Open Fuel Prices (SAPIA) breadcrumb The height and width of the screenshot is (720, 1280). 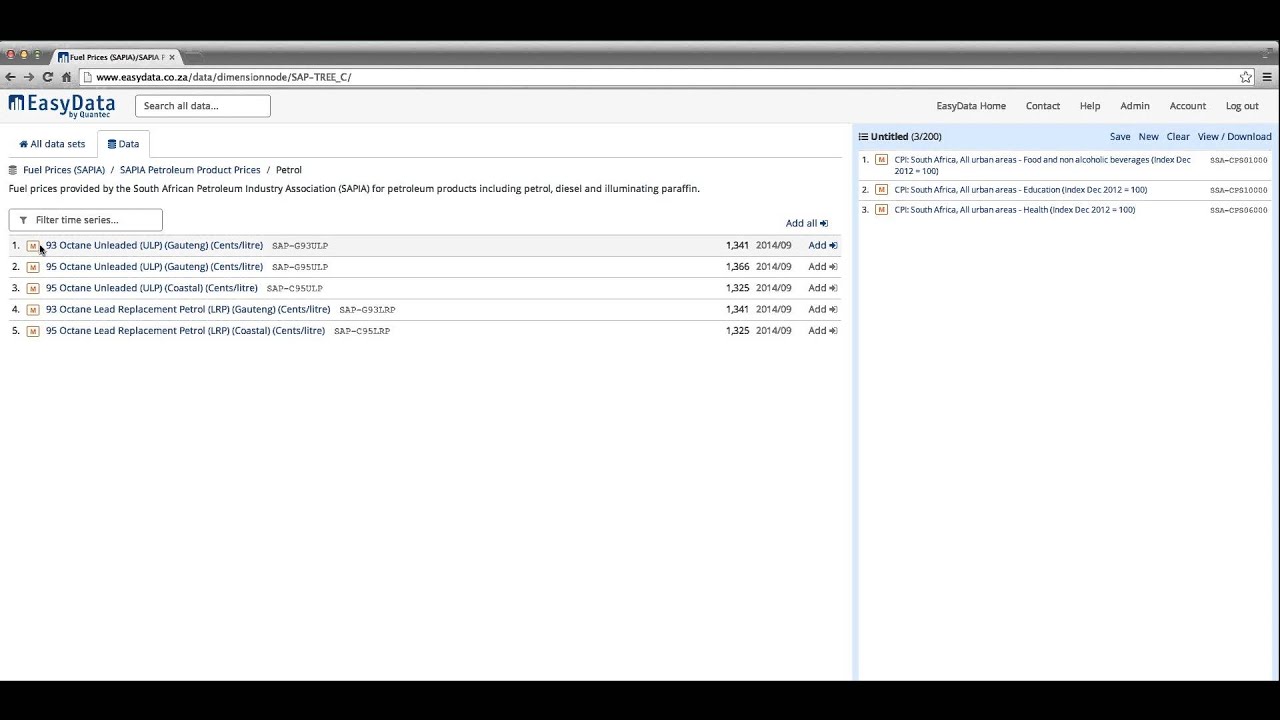[64, 170]
